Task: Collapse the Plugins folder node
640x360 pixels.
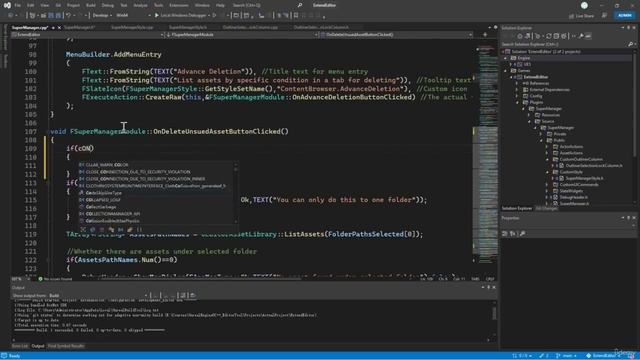Action: (x=517, y=102)
